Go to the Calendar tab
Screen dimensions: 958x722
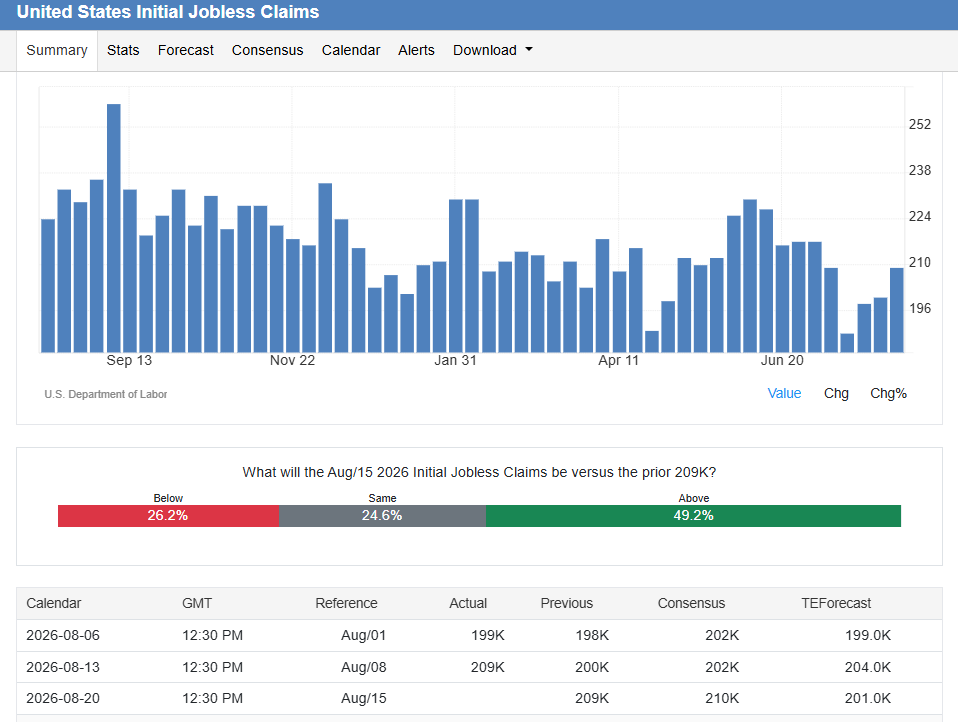[x=351, y=51]
